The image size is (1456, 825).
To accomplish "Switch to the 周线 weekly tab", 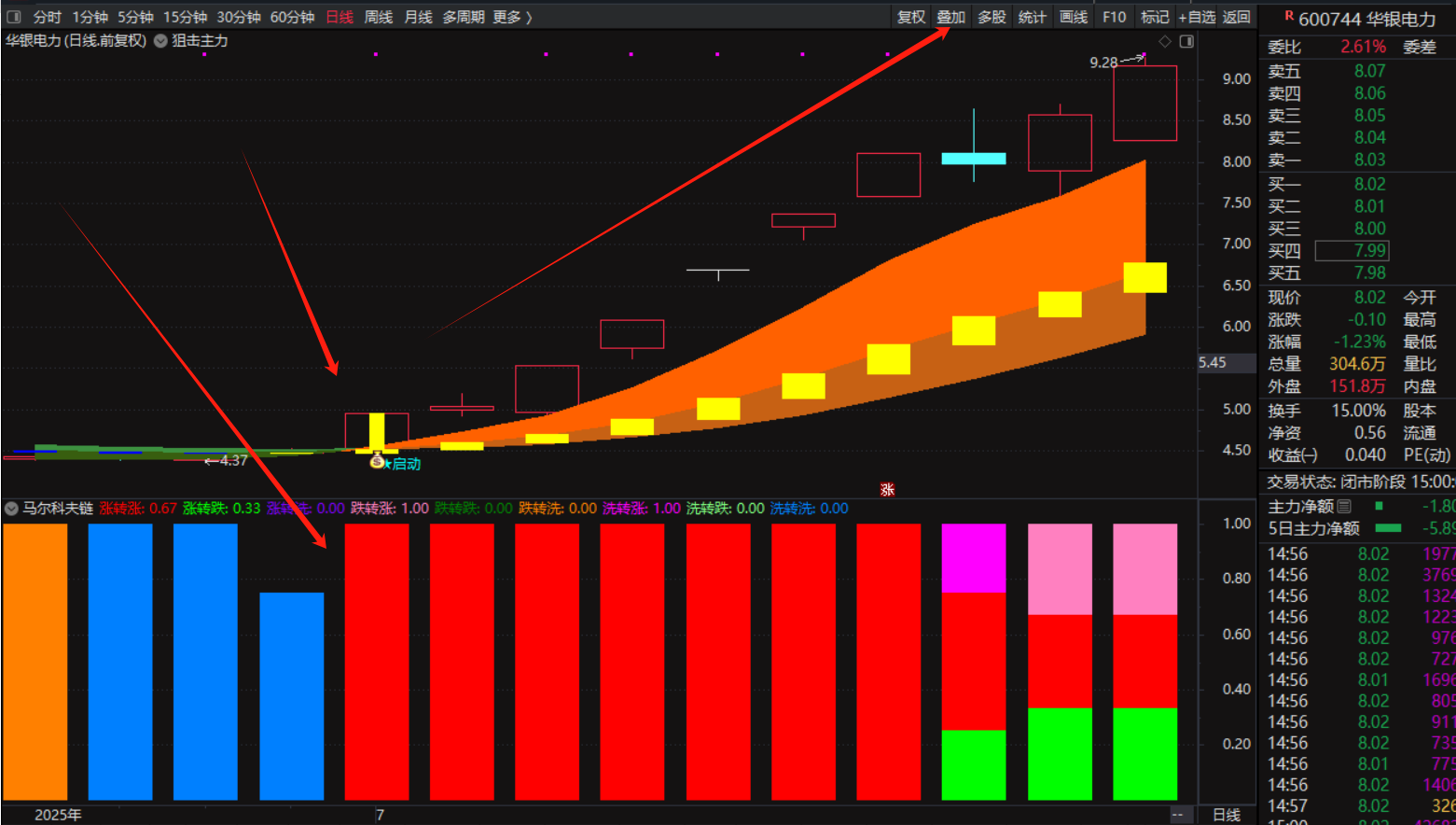I will 378,17.
